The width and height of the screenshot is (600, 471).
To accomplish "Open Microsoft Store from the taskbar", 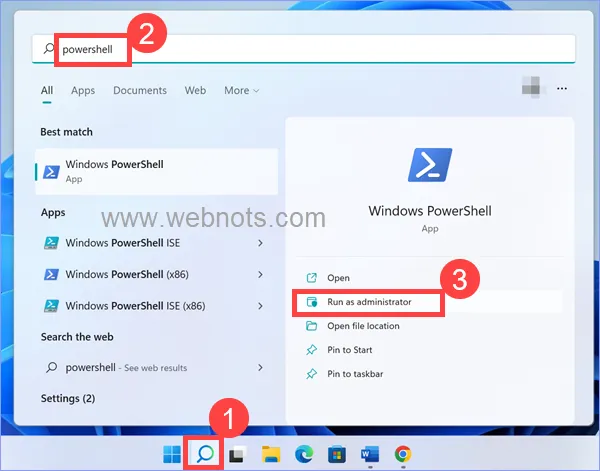I will pos(337,454).
